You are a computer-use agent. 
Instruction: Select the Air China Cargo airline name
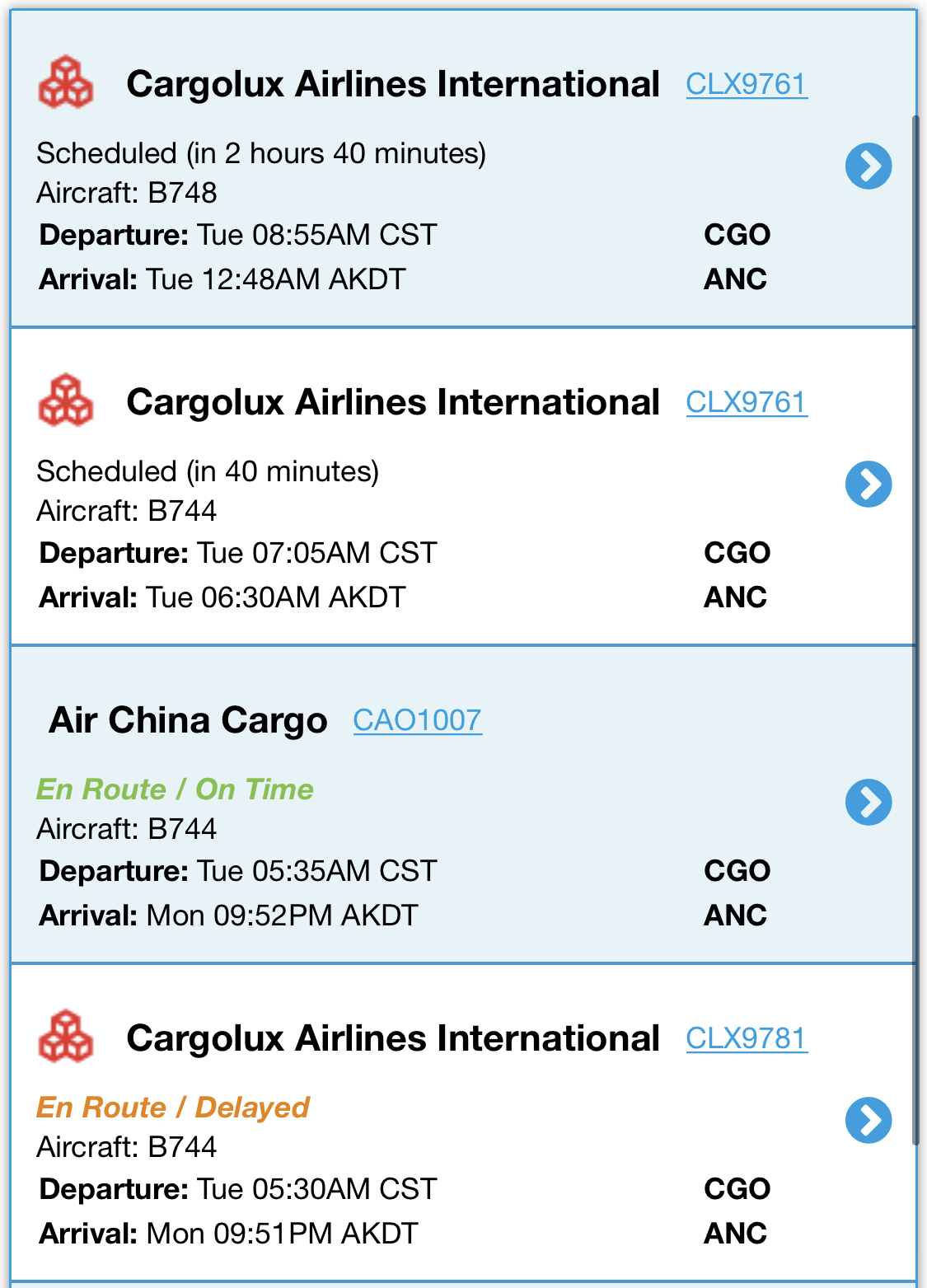click(189, 720)
